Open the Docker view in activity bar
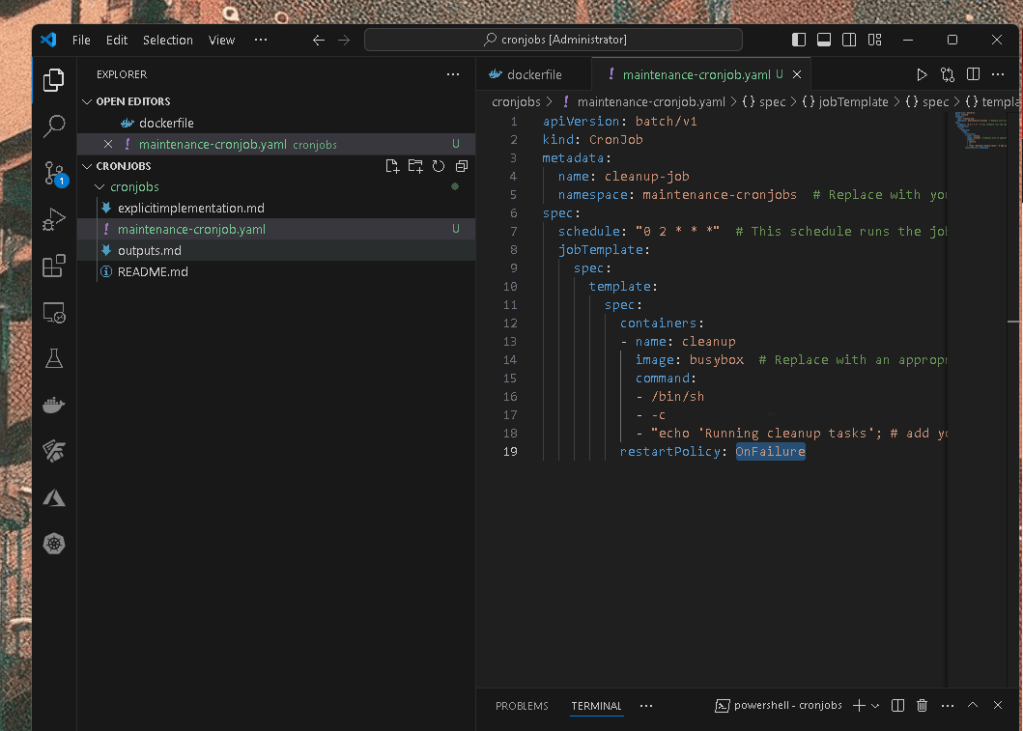 pos(53,405)
